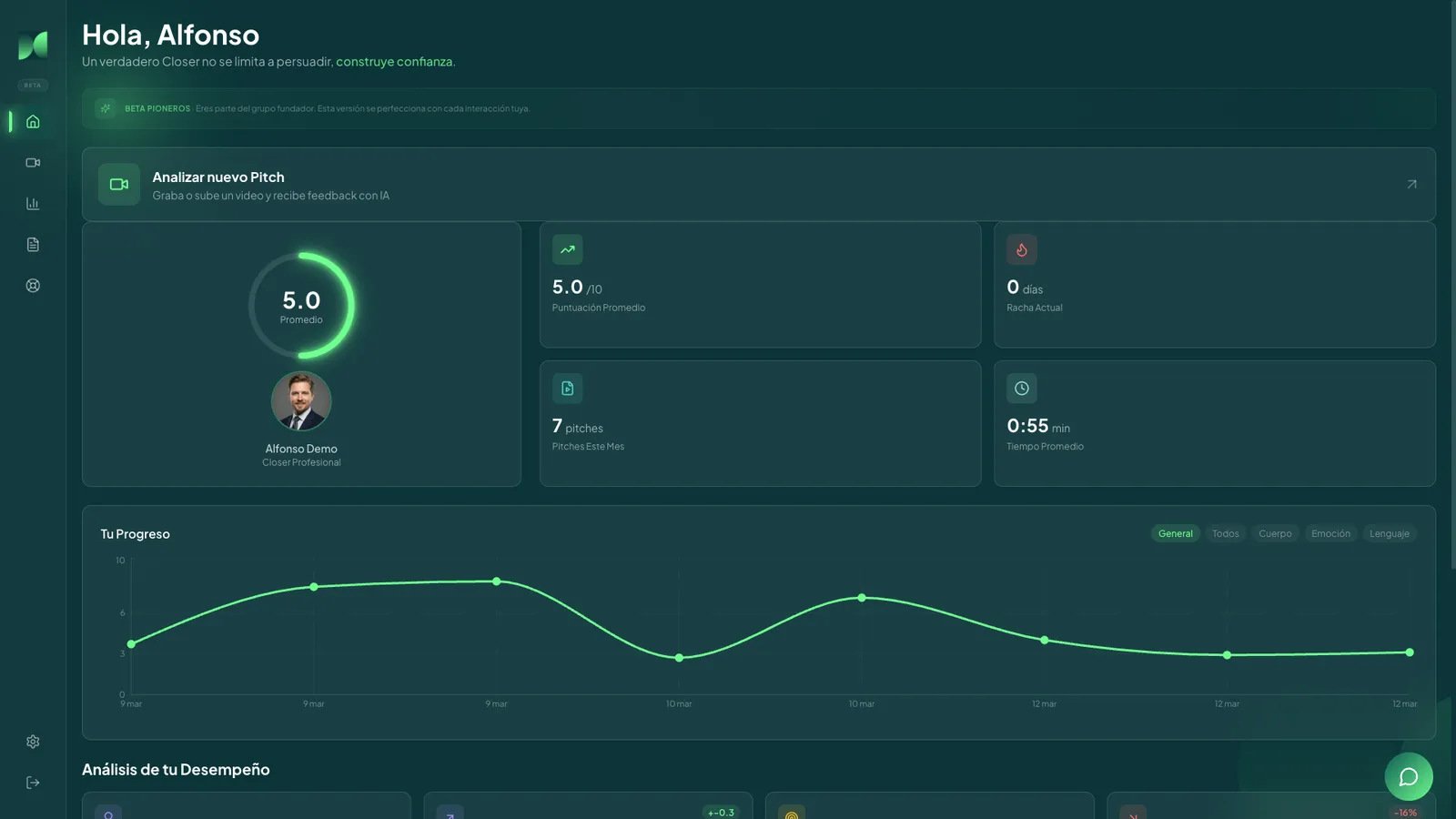Image resolution: width=1456 pixels, height=819 pixels.
Task: Click the BETA badge under the logo
Action: [x=33, y=86]
